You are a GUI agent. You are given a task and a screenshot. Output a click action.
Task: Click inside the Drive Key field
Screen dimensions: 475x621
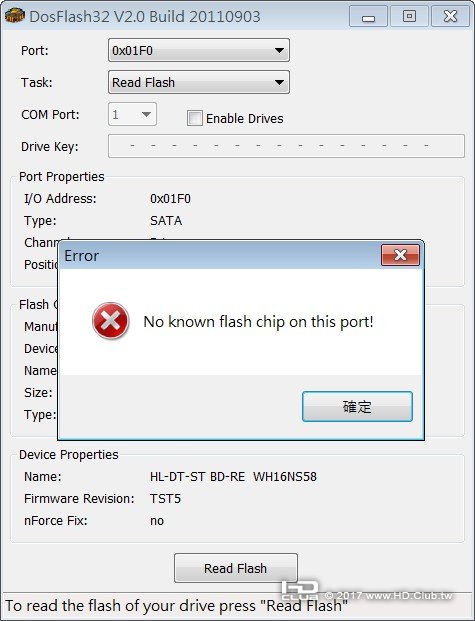(x=286, y=146)
